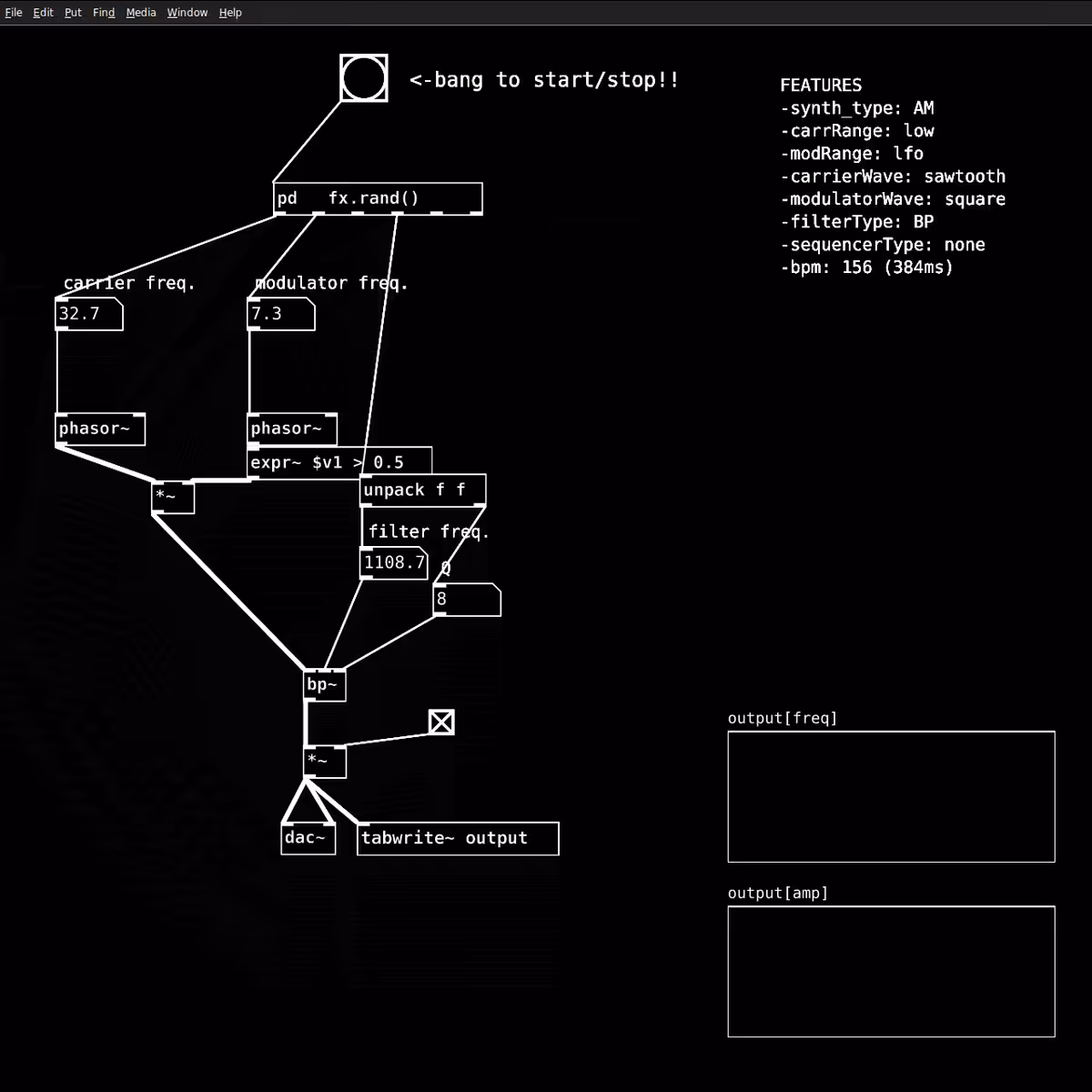The height and width of the screenshot is (1092, 1092).
Task: Click the bp~ filter object
Action: (325, 685)
